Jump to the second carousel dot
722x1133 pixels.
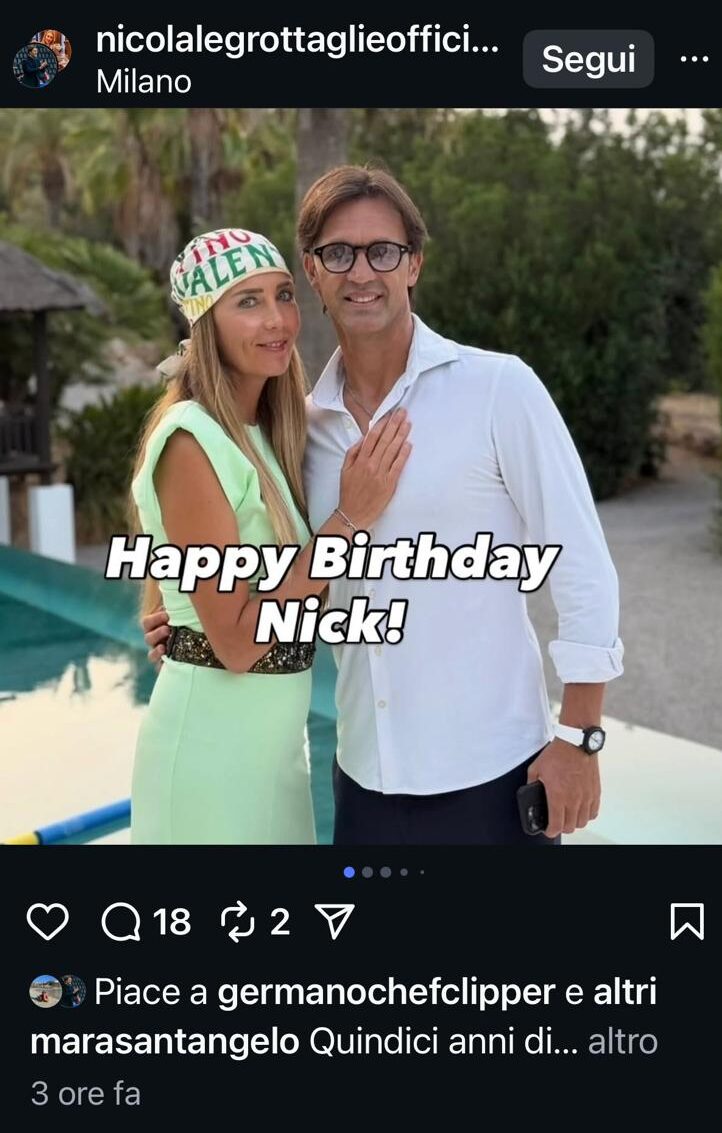(x=367, y=872)
